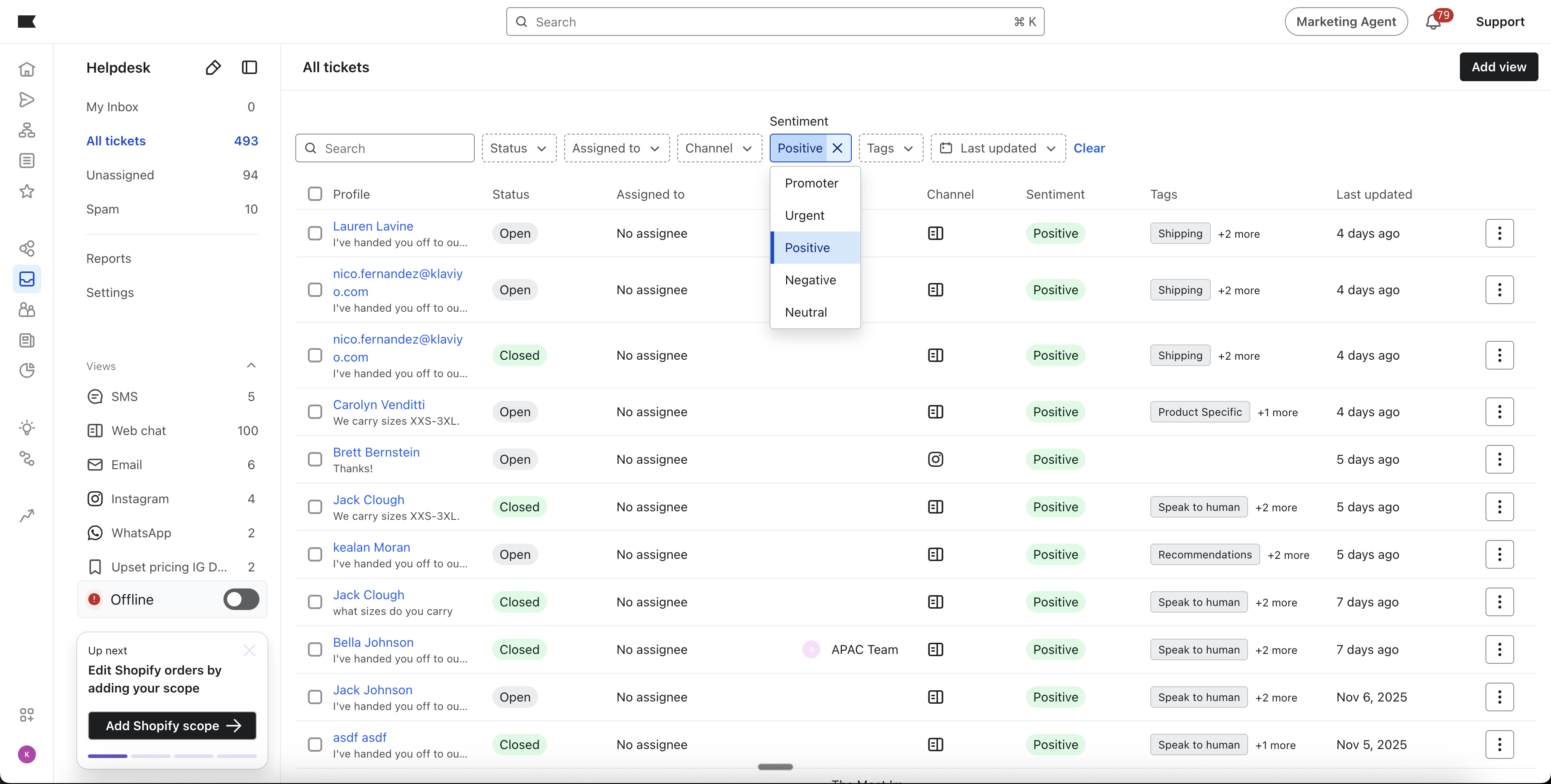Viewport: 1551px width, 784px height.
Task: Switch the Offline toggle on
Action: click(240, 599)
